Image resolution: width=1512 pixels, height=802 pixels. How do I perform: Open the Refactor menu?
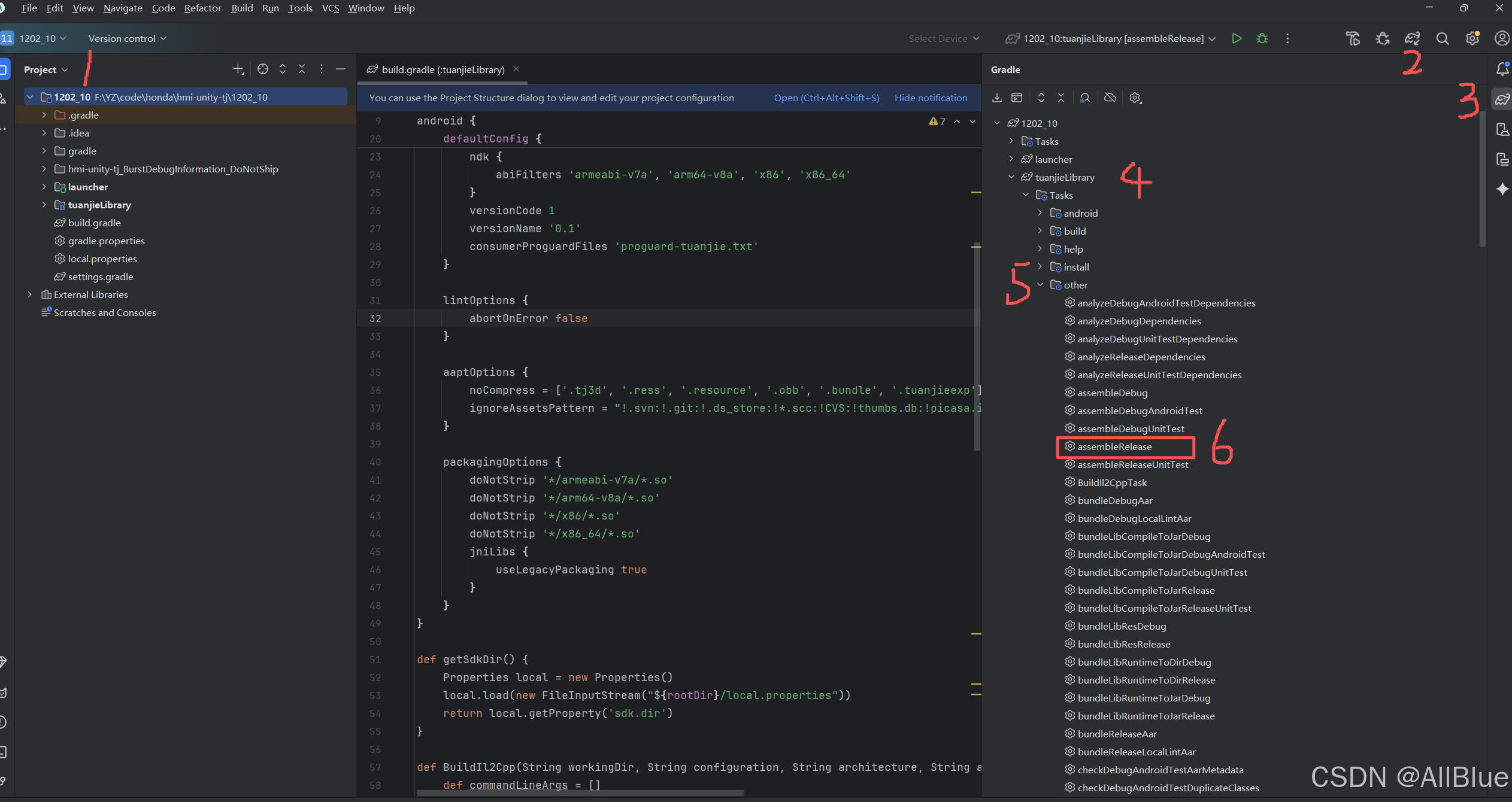pos(202,8)
